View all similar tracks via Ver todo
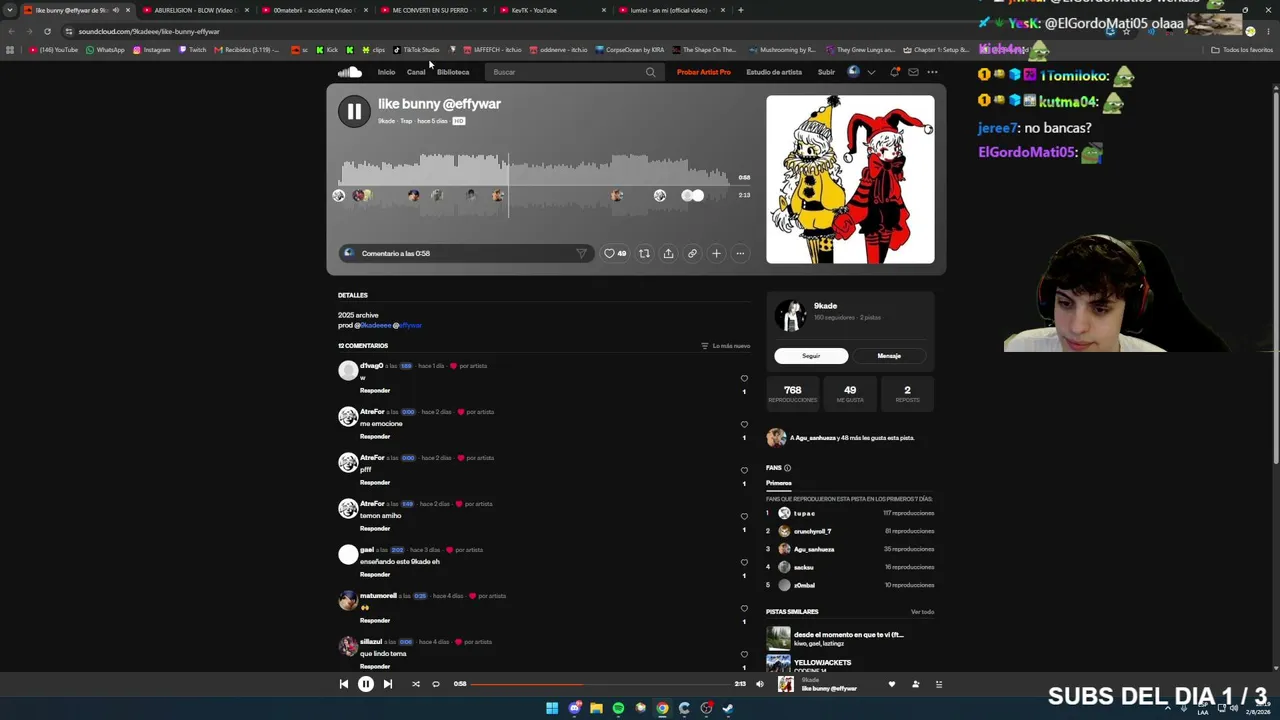 pos(922,612)
